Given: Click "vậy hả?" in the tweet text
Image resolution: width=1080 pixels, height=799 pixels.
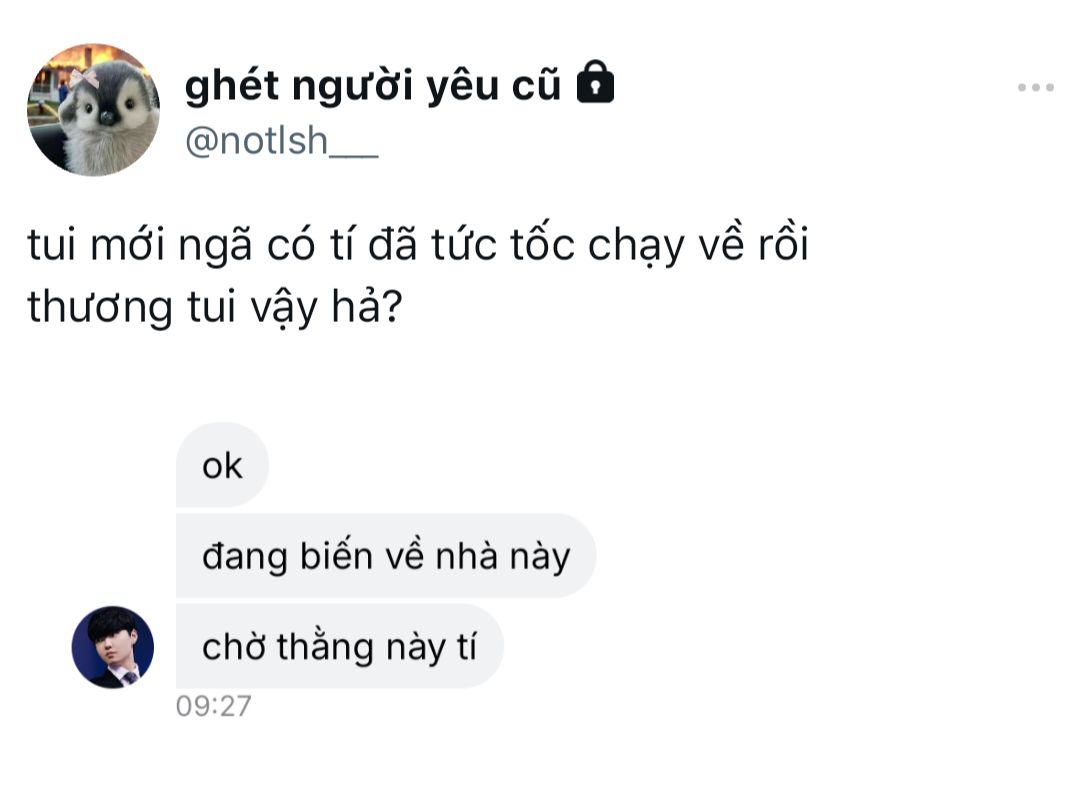Looking at the screenshot, I should (x=326, y=307).
